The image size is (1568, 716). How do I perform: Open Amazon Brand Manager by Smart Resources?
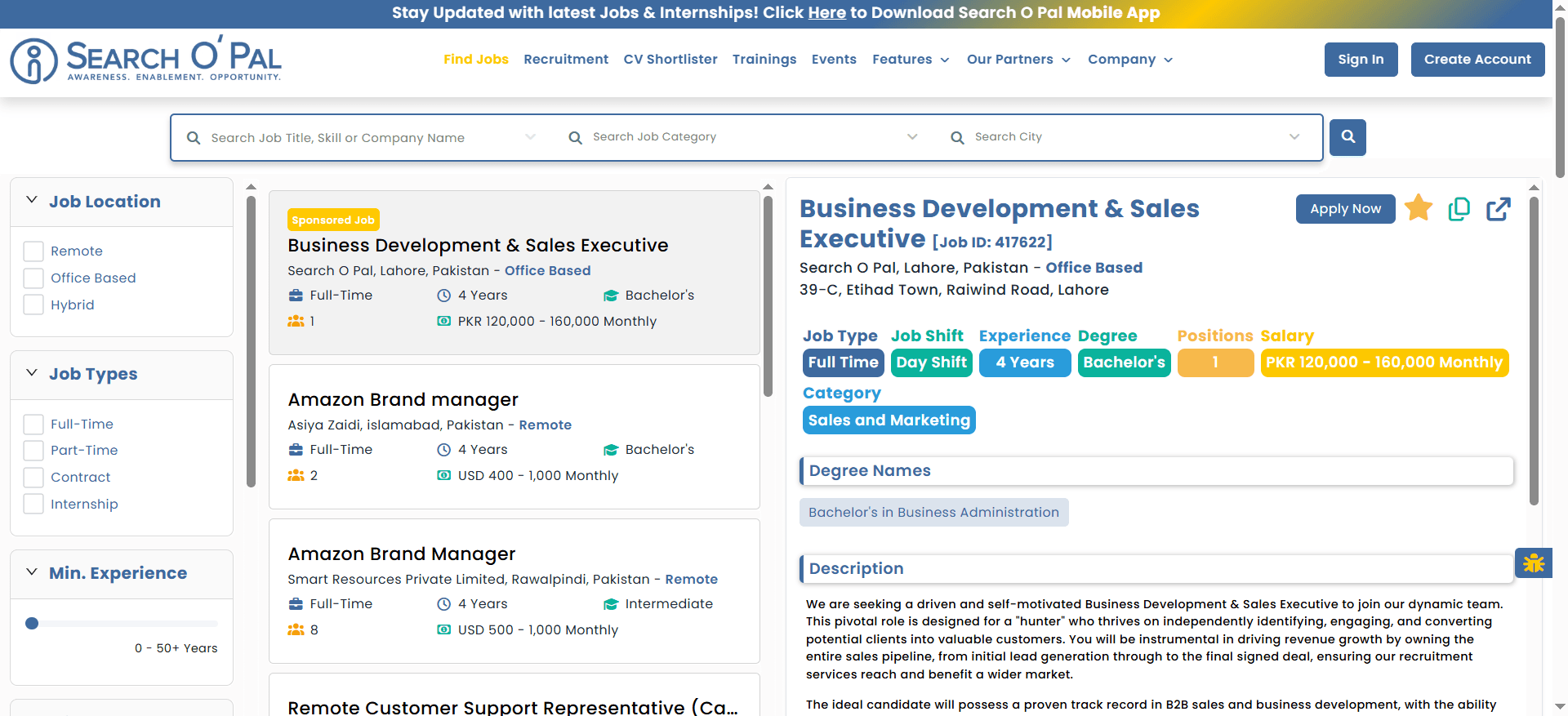402,554
